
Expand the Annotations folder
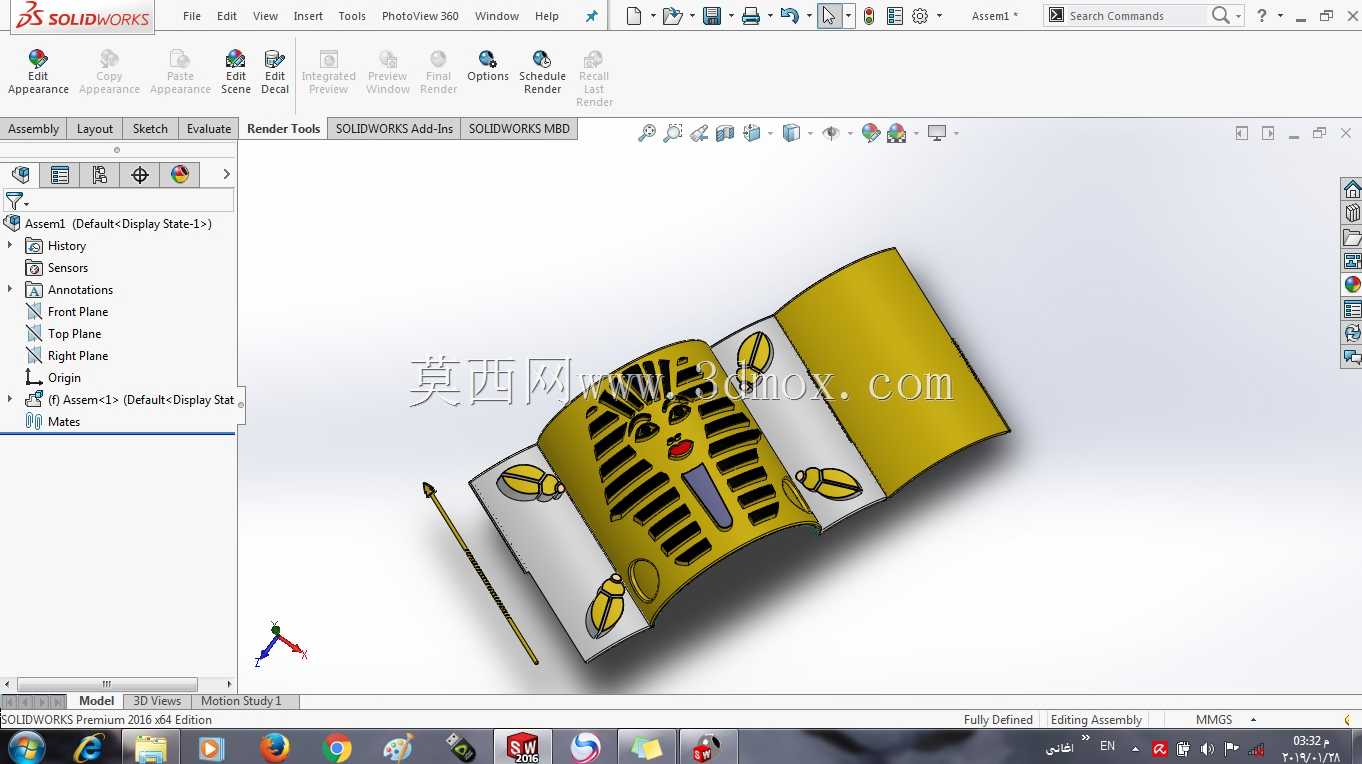10,289
